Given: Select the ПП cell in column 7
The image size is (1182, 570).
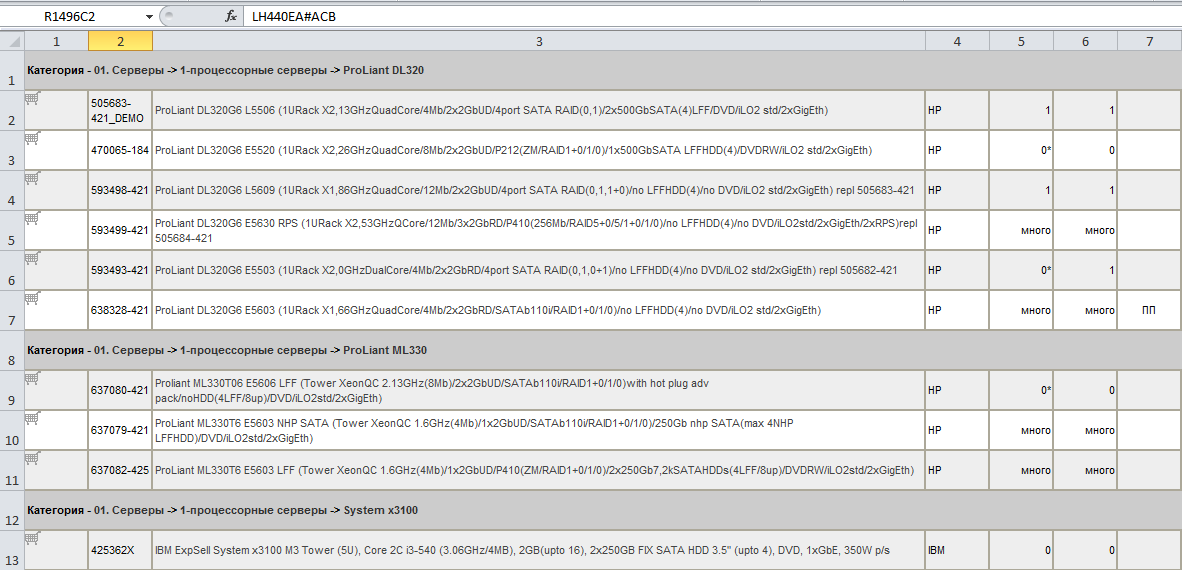Looking at the screenshot, I should (x=1150, y=311).
